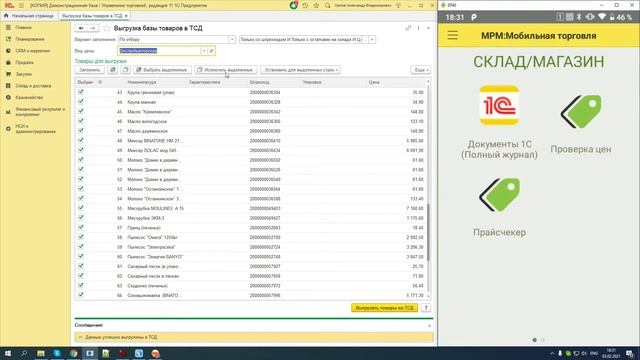640x360 pixels.
Task: Open Установить для выделенных строк dropdown
Action: coord(300,70)
